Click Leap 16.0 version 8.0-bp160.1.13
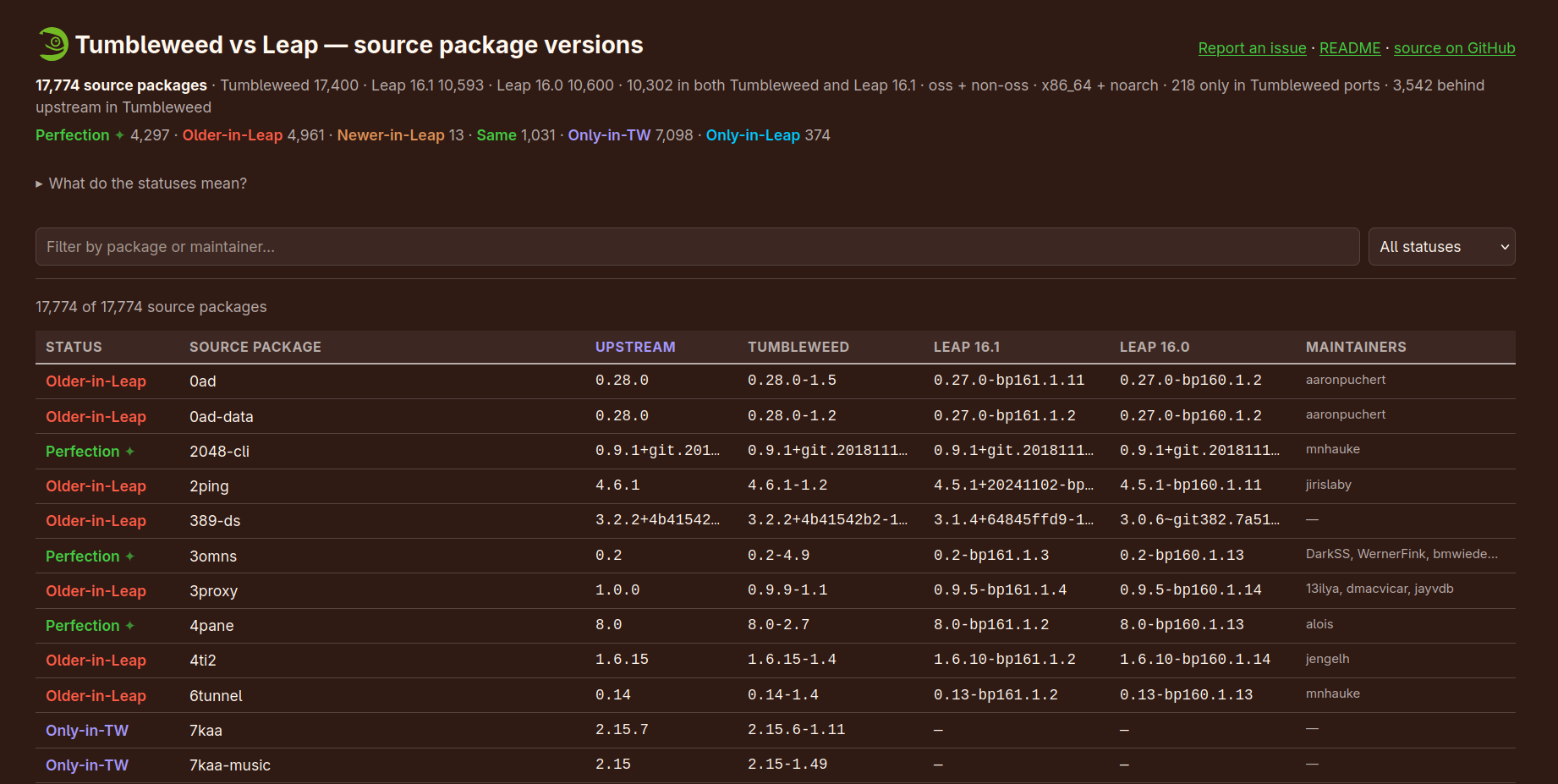This screenshot has width=1558, height=784. pyautogui.click(x=1182, y=625)
